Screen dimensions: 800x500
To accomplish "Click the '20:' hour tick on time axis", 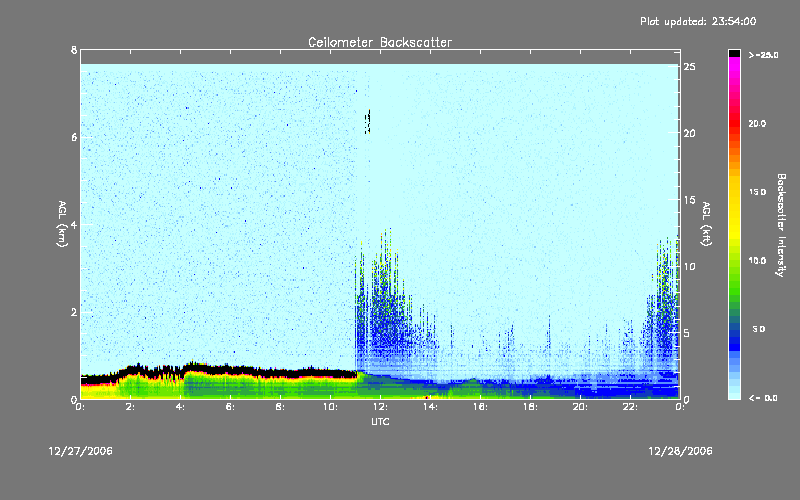I will pyautogui.click(x=580, y=407).
